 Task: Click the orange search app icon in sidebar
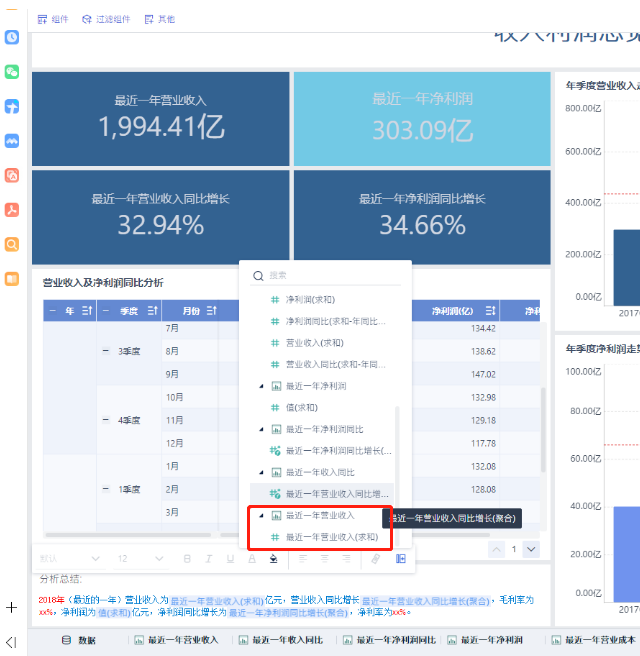tap(12, 244)
